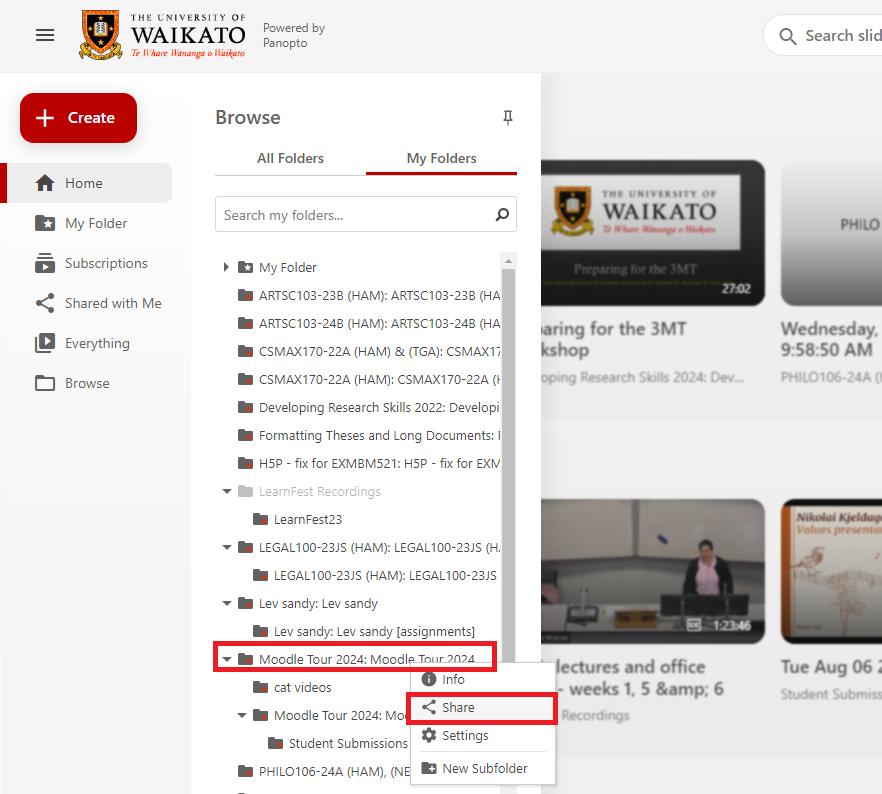This screenshot has width=882, height=794.
Task: Click folder icon beside Student Submissions
Action: 276,743
